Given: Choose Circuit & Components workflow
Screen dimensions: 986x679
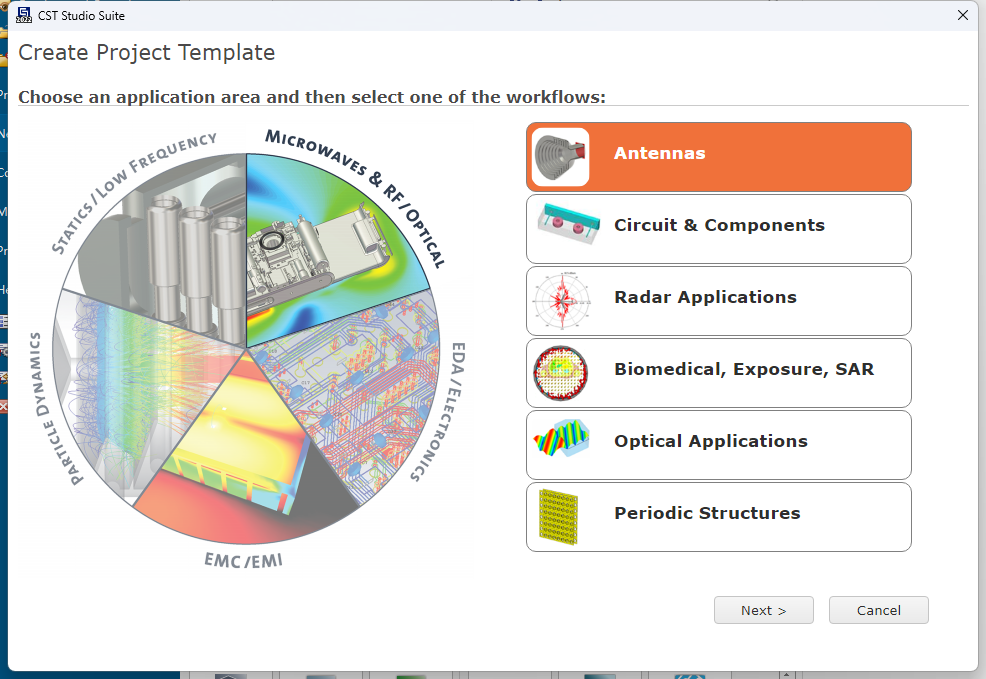Looking at the screenshot, I should pyautogui.click(x=719, y=229).
